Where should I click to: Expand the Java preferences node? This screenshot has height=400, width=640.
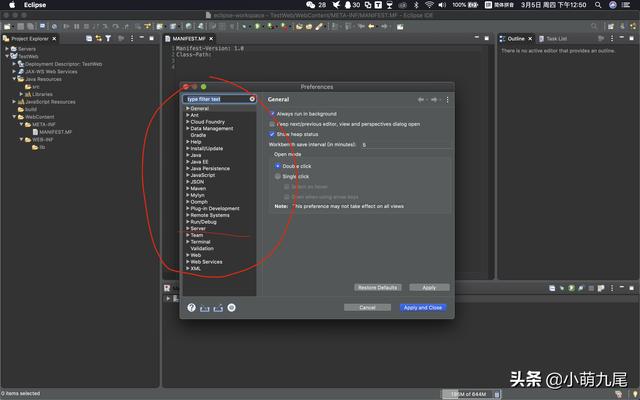188,155
